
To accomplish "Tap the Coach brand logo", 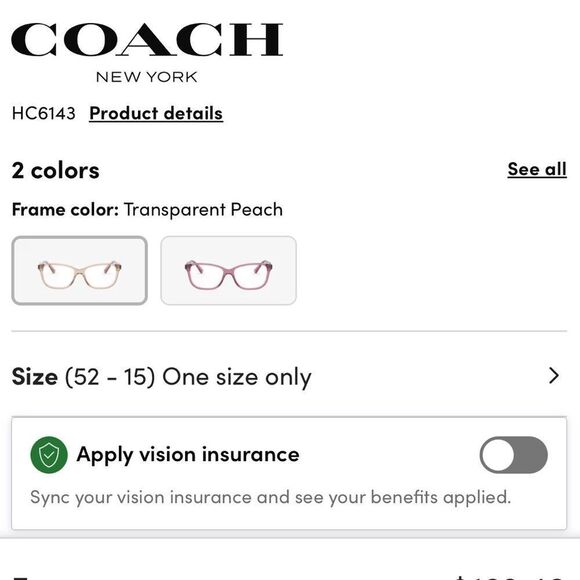I will point(147,53).
